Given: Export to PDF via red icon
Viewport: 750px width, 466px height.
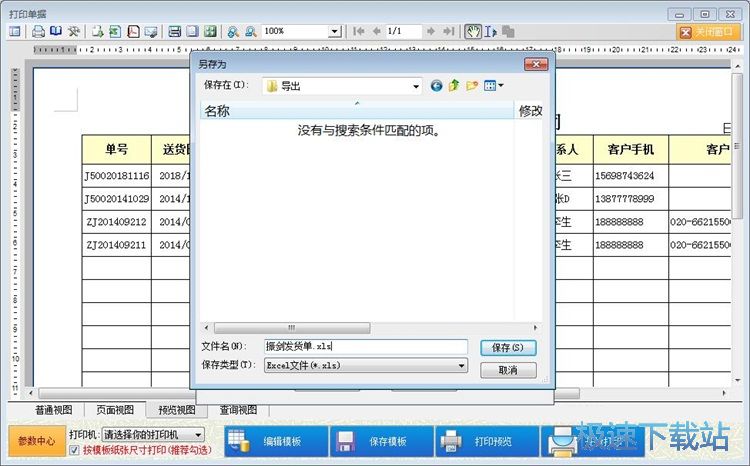Looking at the screenshot, I should tap(133, 32).
